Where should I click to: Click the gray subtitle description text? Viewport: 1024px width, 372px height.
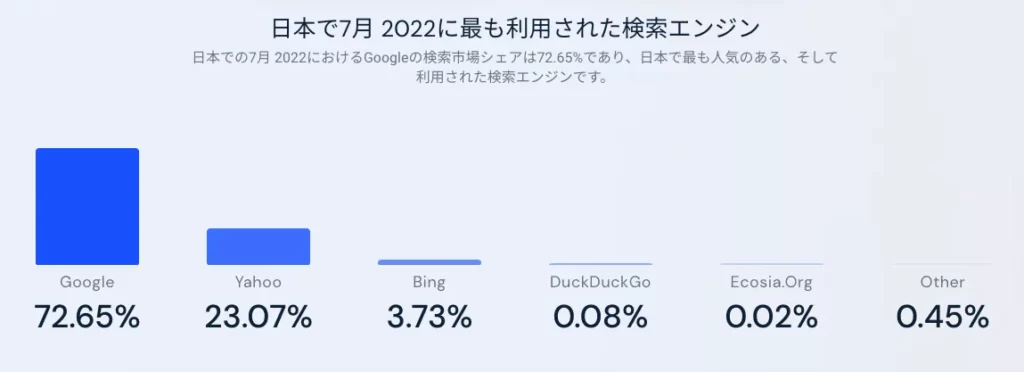[x=515, y=67]
